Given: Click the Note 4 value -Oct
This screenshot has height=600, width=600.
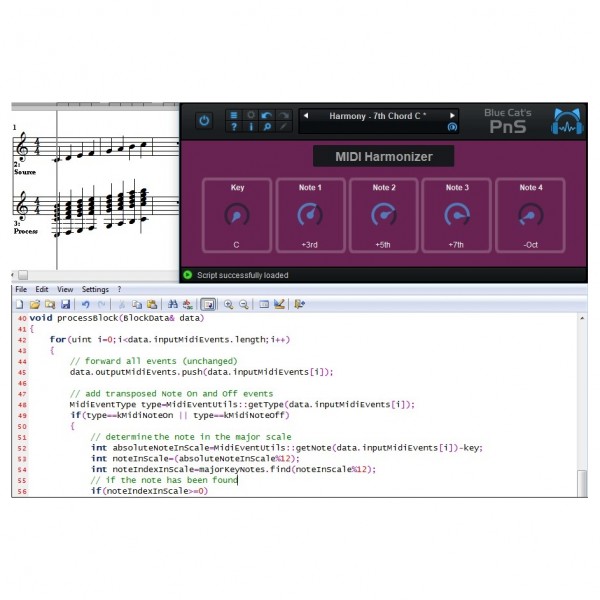Looking at the screenshot, I should pos(531,245).
